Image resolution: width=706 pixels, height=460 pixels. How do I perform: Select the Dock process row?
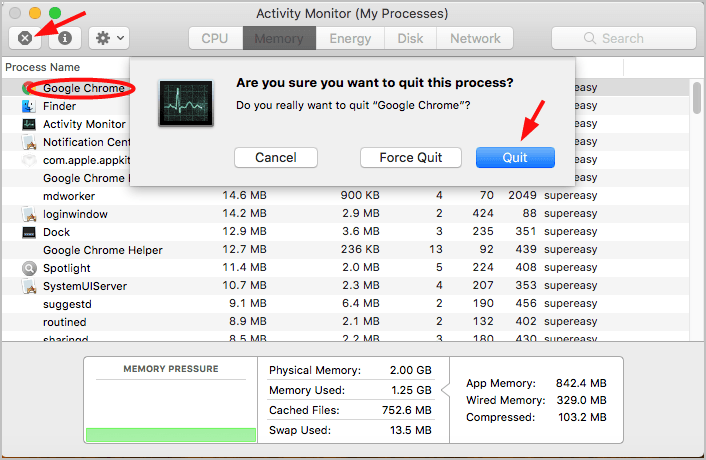(x=346, y=232)
